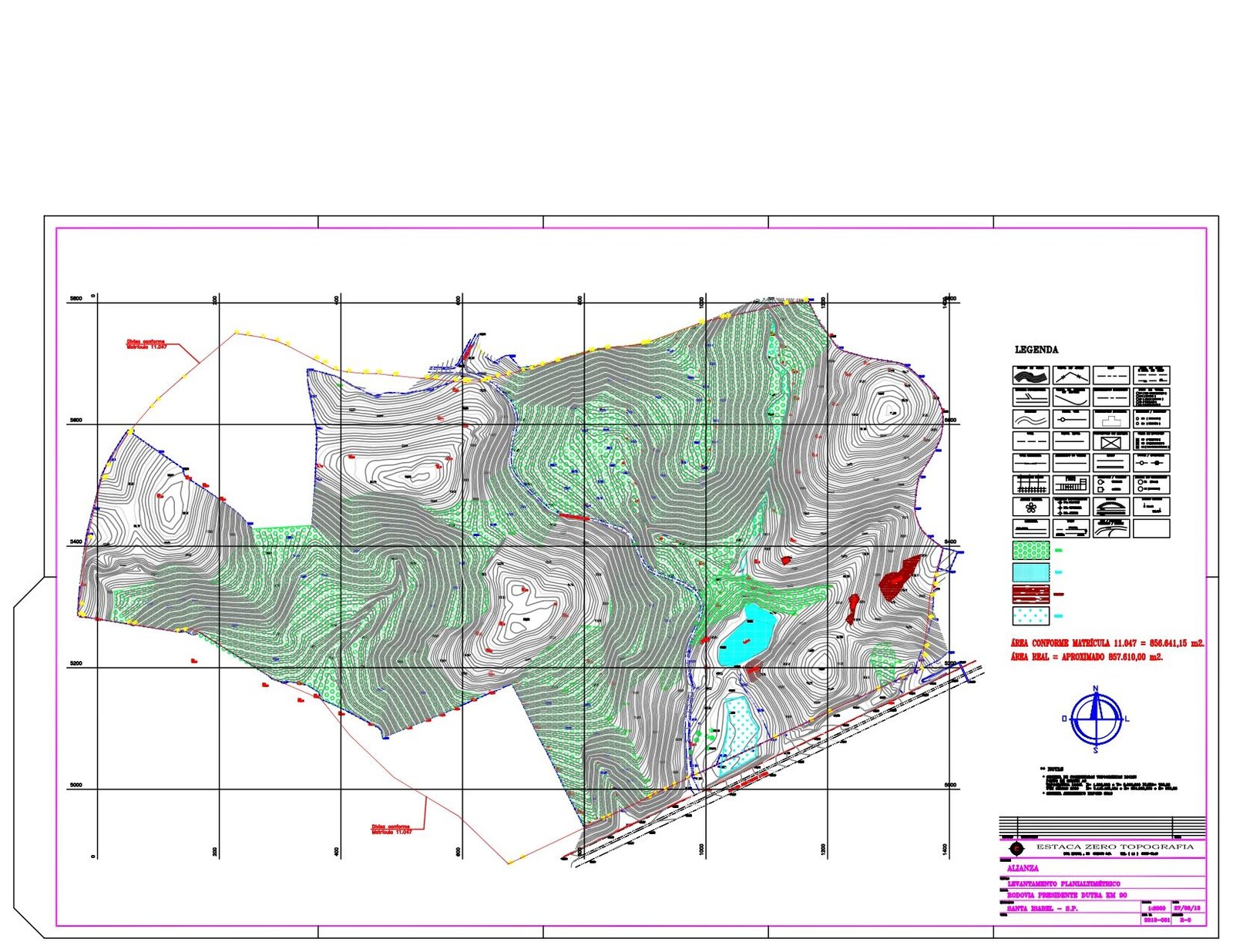Click the green circle-hatched vegetation swatch
This screenshot has height=952, width=1233.
coord(1030,551)
